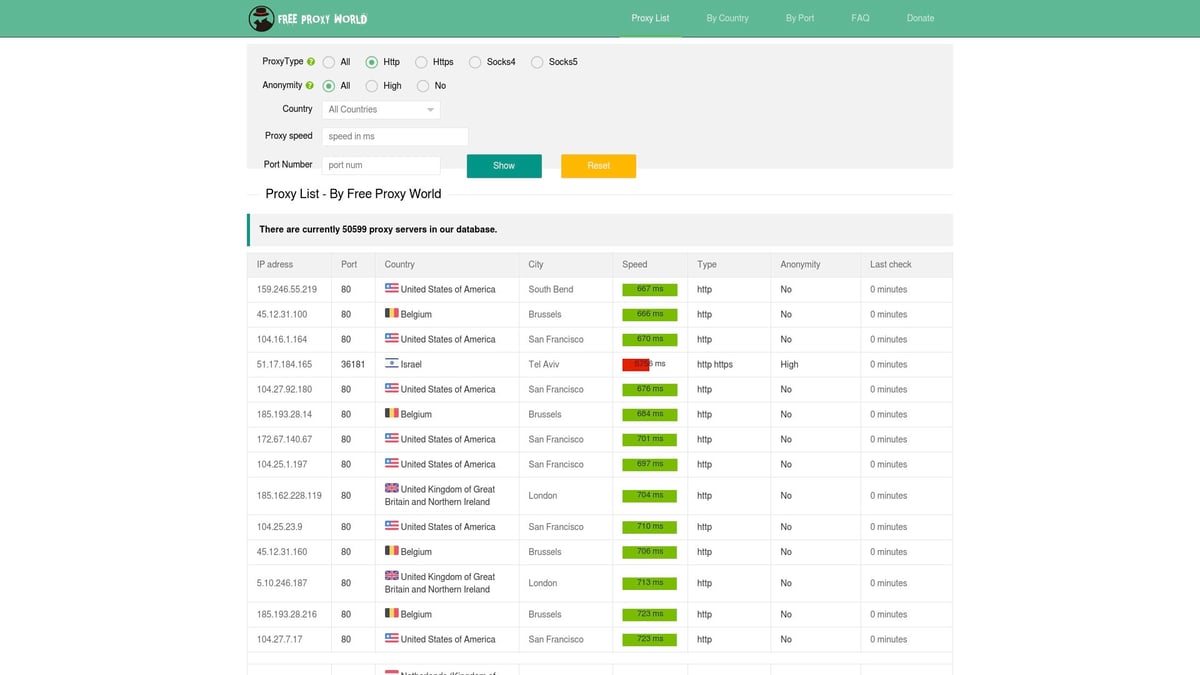Click the Anonymity help question icon
Viewport: 1200px width, 675px height.
310,86
